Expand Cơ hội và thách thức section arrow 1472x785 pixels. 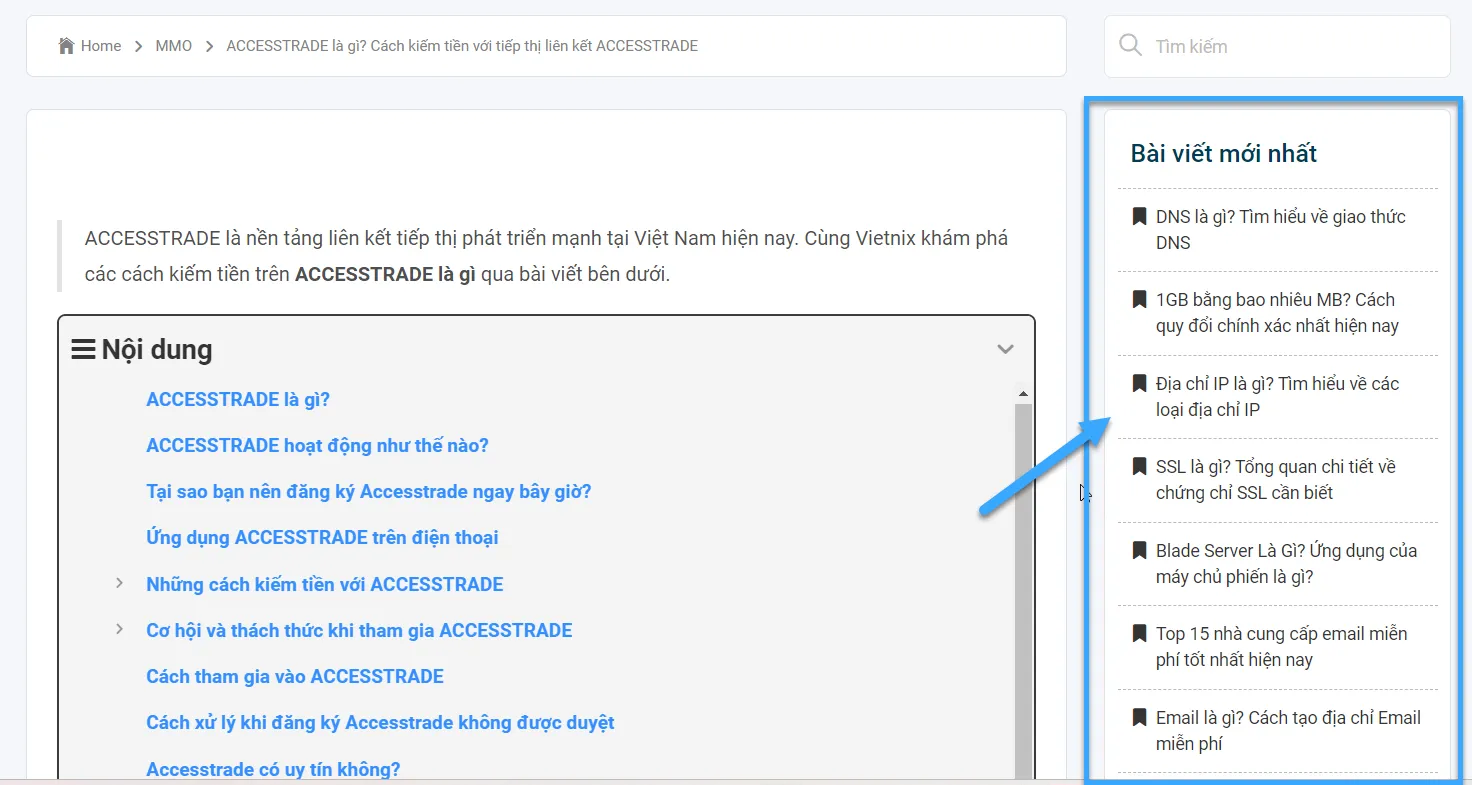pos(119,629)
